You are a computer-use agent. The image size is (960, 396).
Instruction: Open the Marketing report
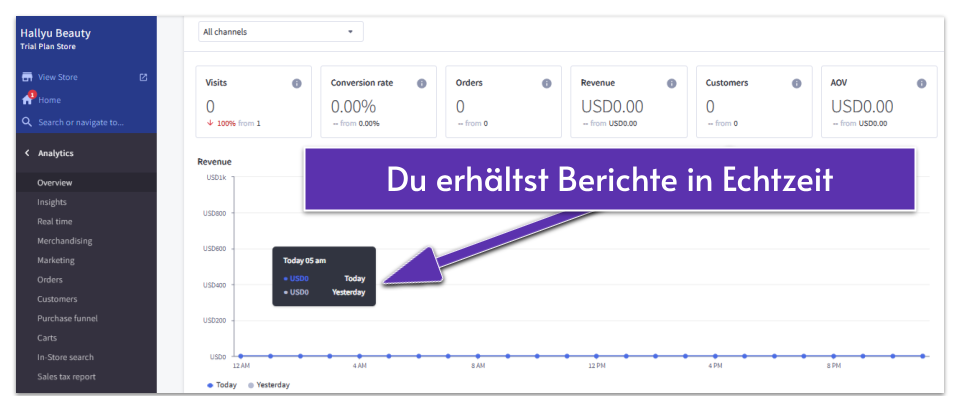(x=56, y=260)
